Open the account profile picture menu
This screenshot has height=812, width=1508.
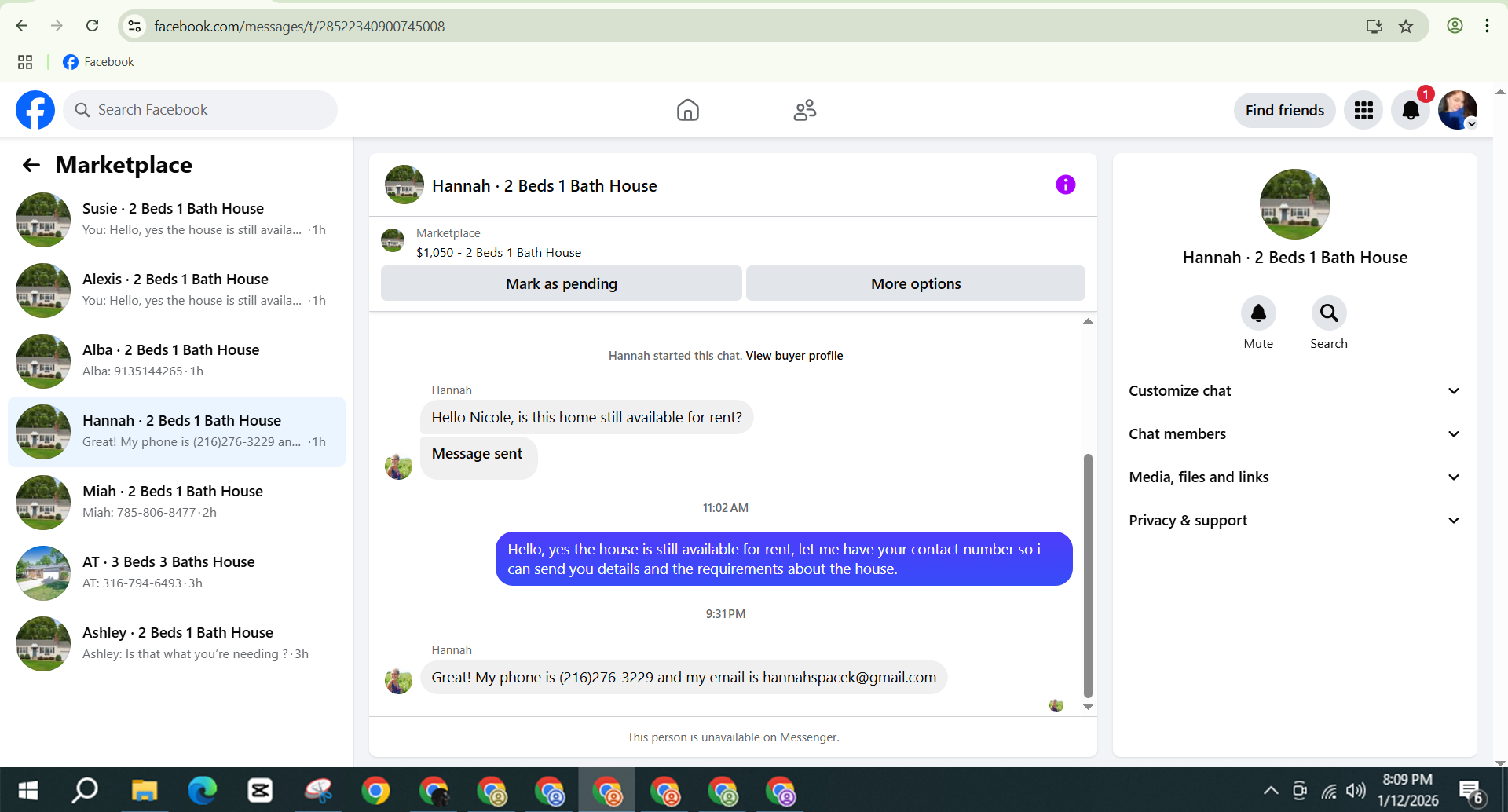pos(1458,110)
